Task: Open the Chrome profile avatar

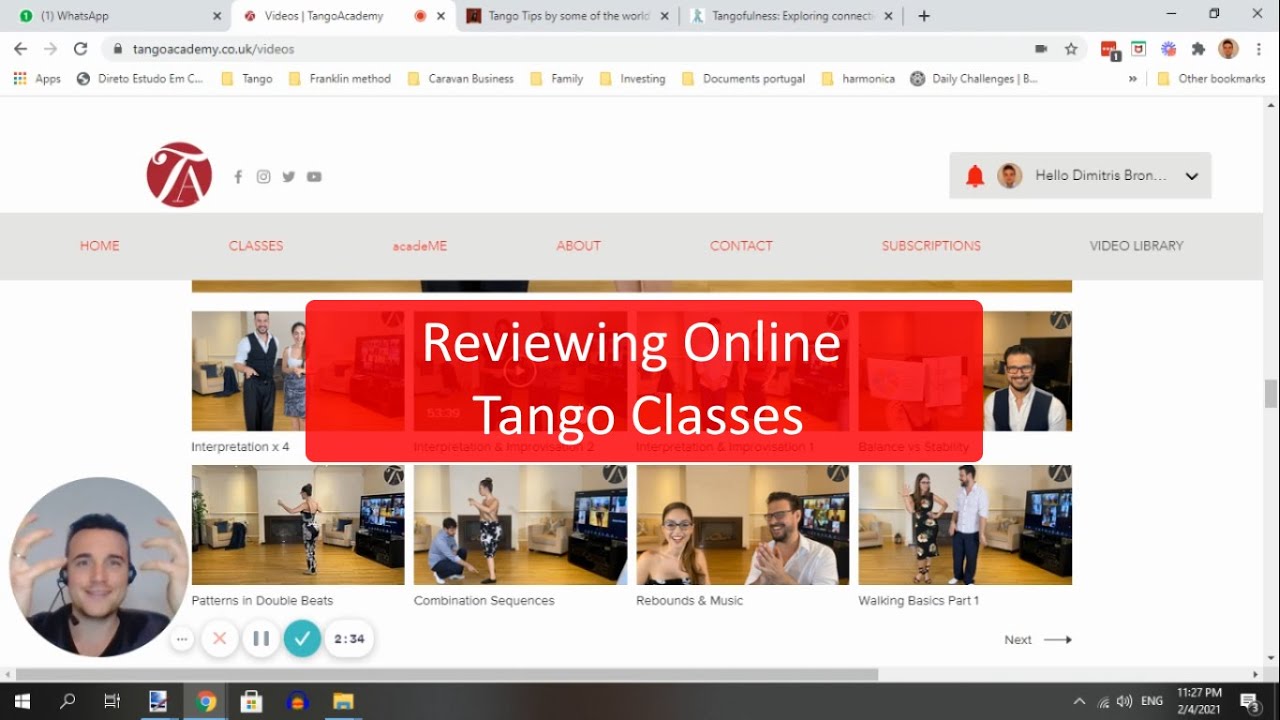Action: tap(1229, 48)
